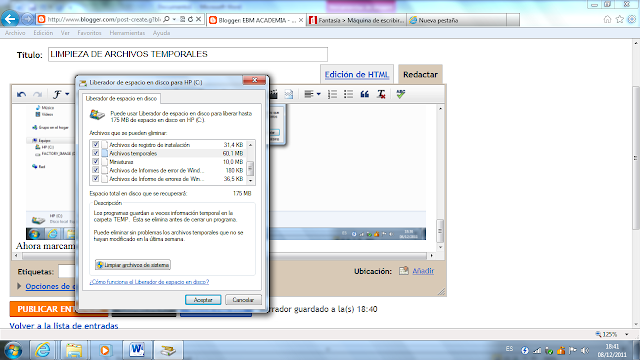
Task: Open Favorites star icon
Action: [620, 19]
